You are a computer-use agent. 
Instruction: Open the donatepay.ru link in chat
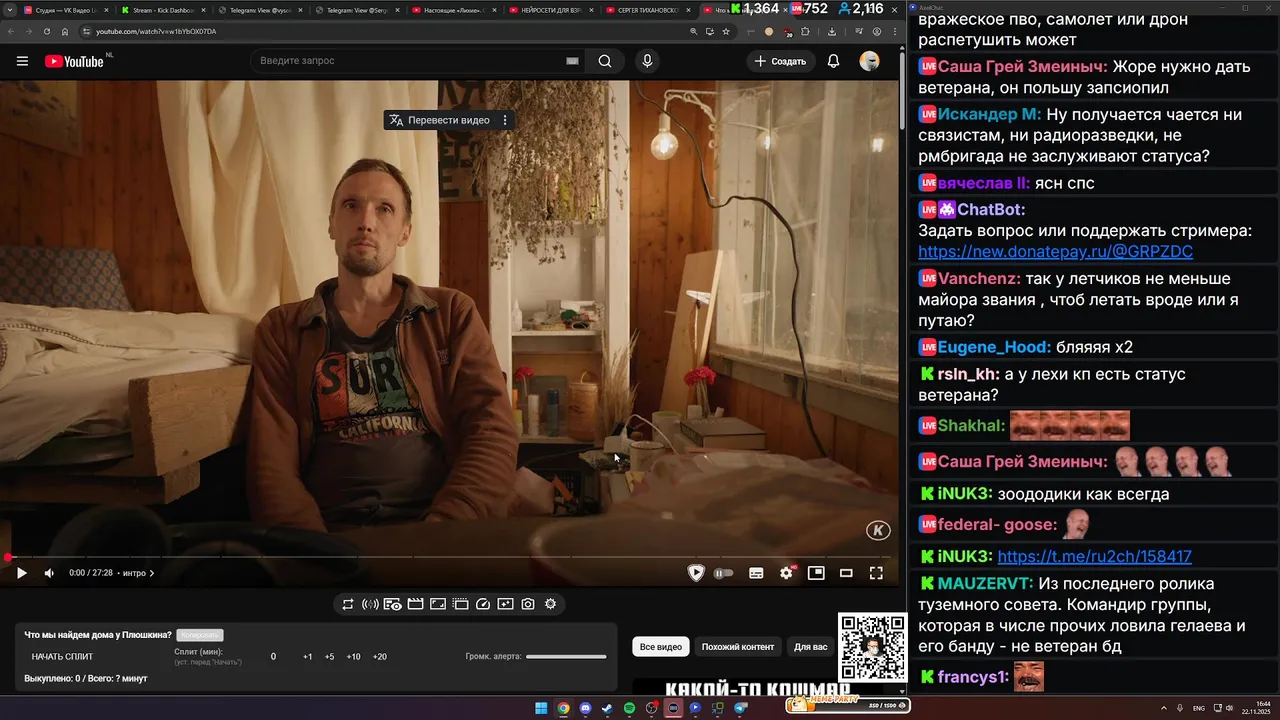(1055, 252)
